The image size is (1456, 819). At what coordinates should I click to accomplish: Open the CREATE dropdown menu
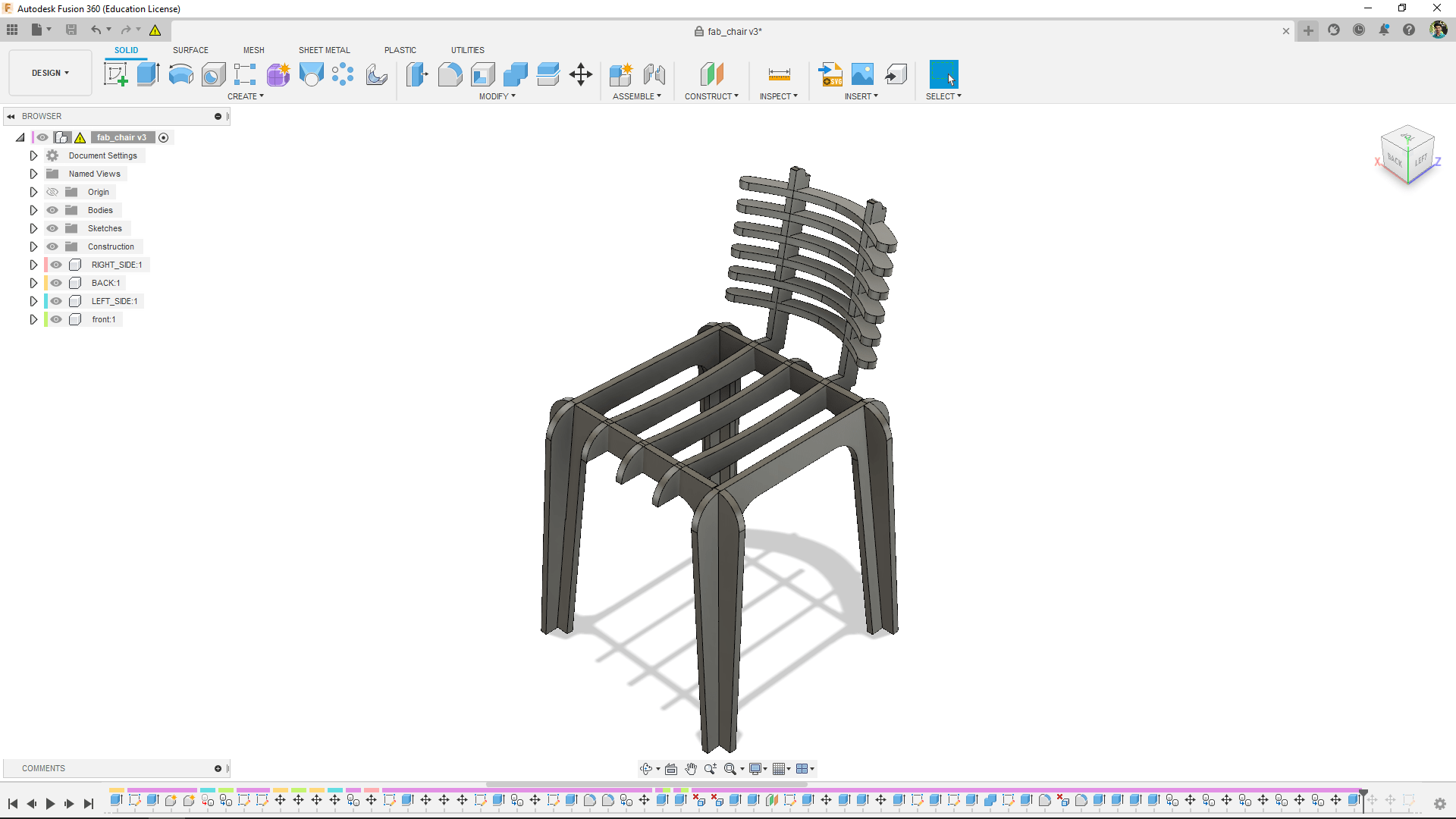[246, 96]
